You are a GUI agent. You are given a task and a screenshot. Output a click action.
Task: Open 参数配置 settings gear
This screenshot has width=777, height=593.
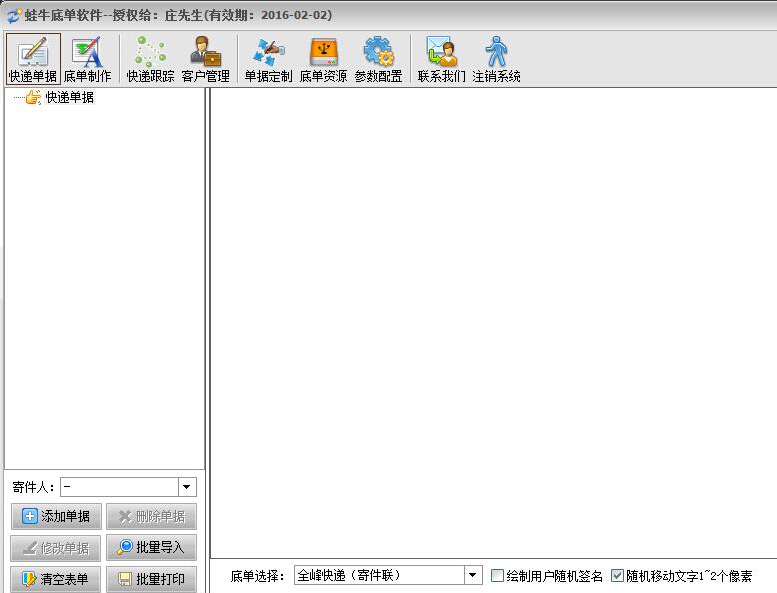[x=378, y=59]
